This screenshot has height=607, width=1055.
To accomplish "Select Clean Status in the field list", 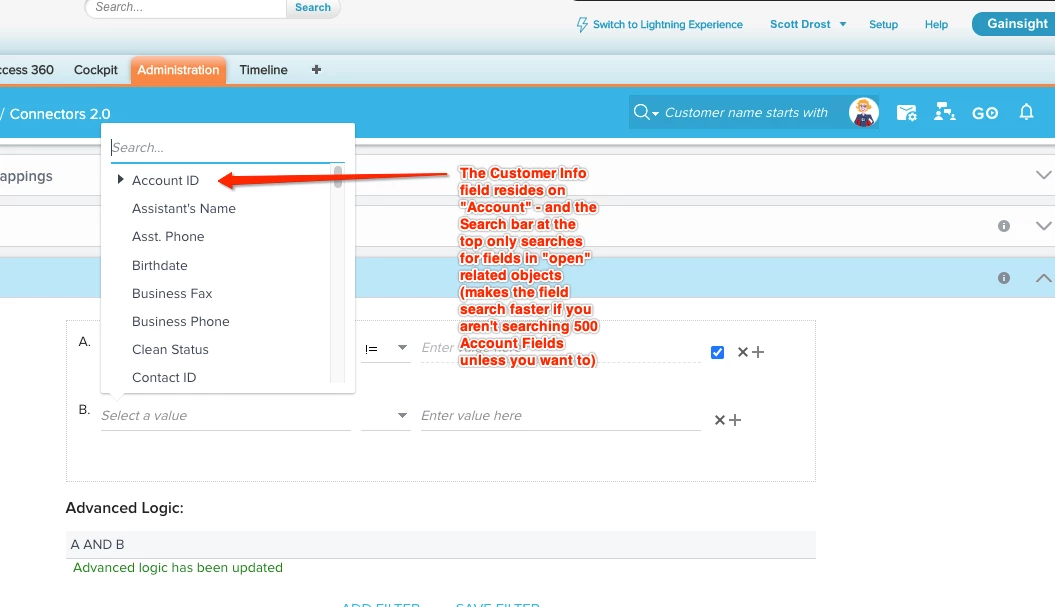I will 170,350.
